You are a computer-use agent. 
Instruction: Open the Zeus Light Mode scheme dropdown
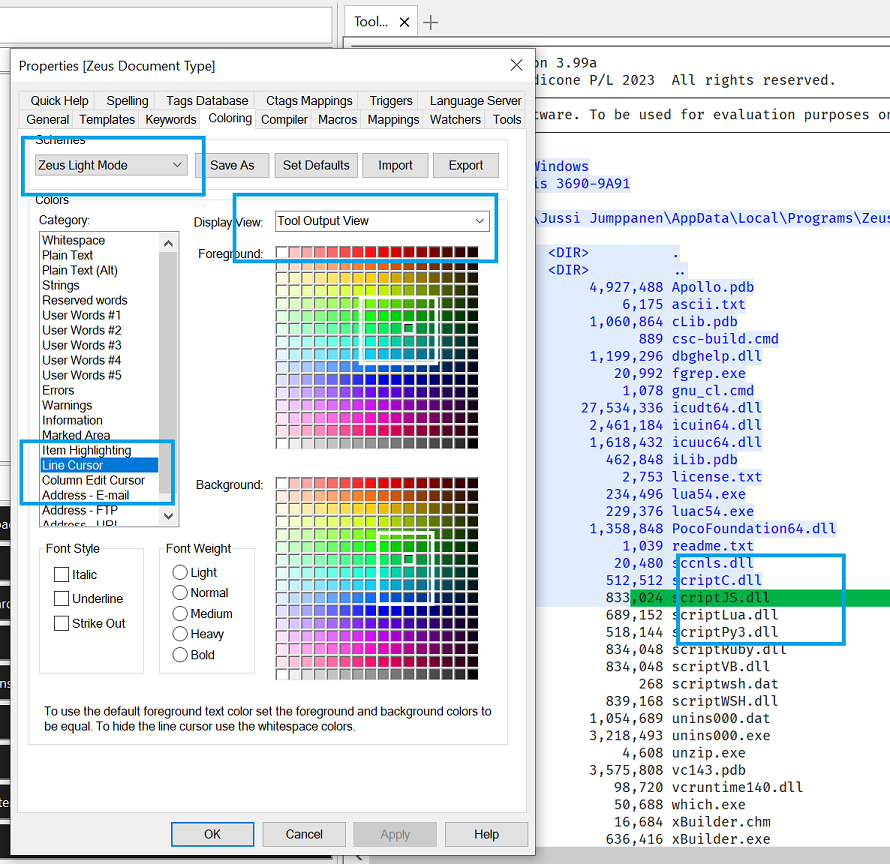111,165
